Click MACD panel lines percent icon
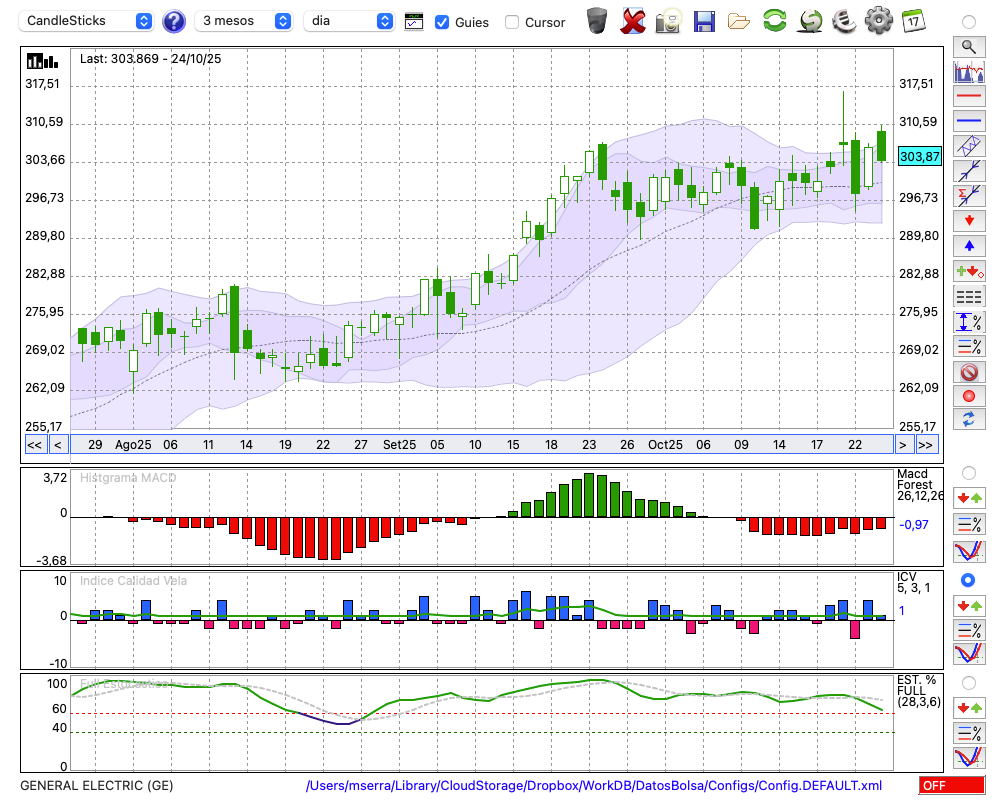 pos(969,524)
